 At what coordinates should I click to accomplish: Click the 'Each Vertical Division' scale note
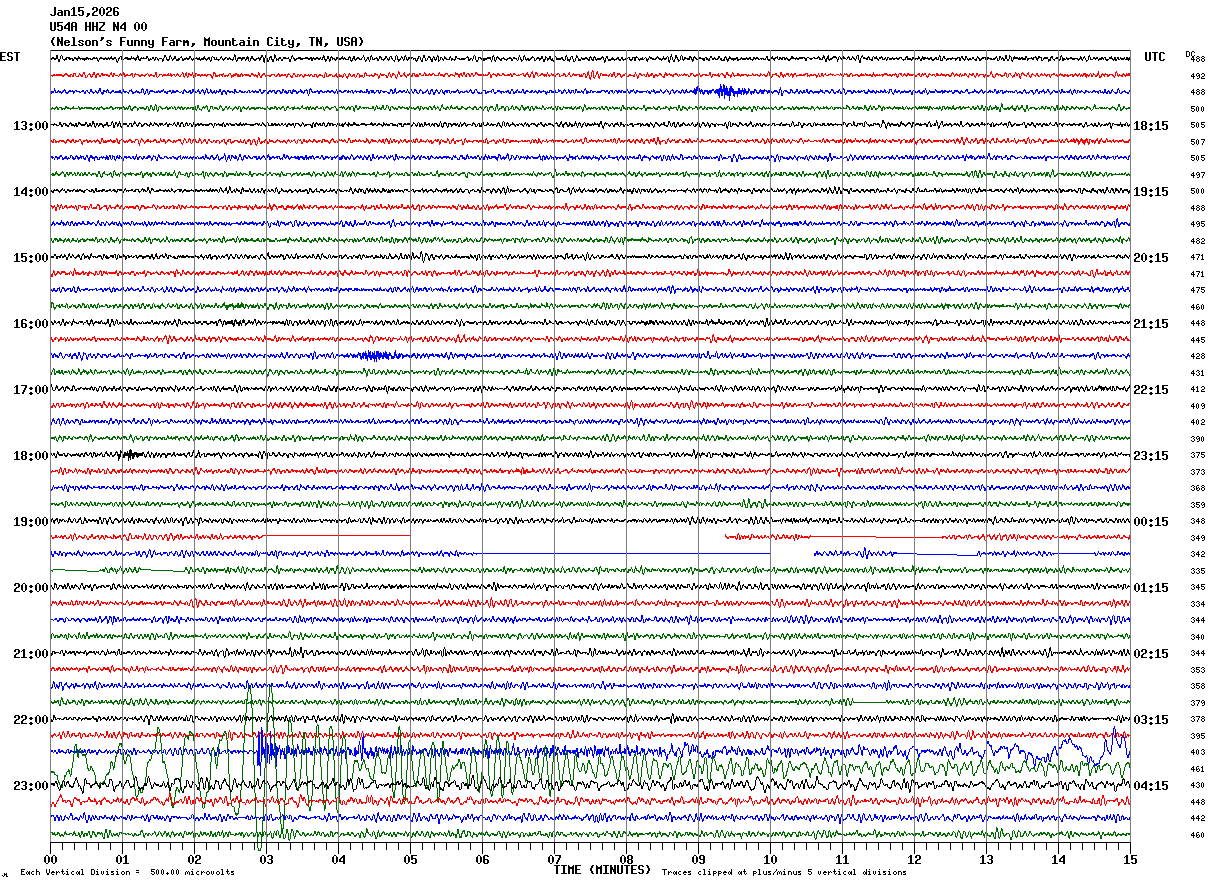(127, 873)
